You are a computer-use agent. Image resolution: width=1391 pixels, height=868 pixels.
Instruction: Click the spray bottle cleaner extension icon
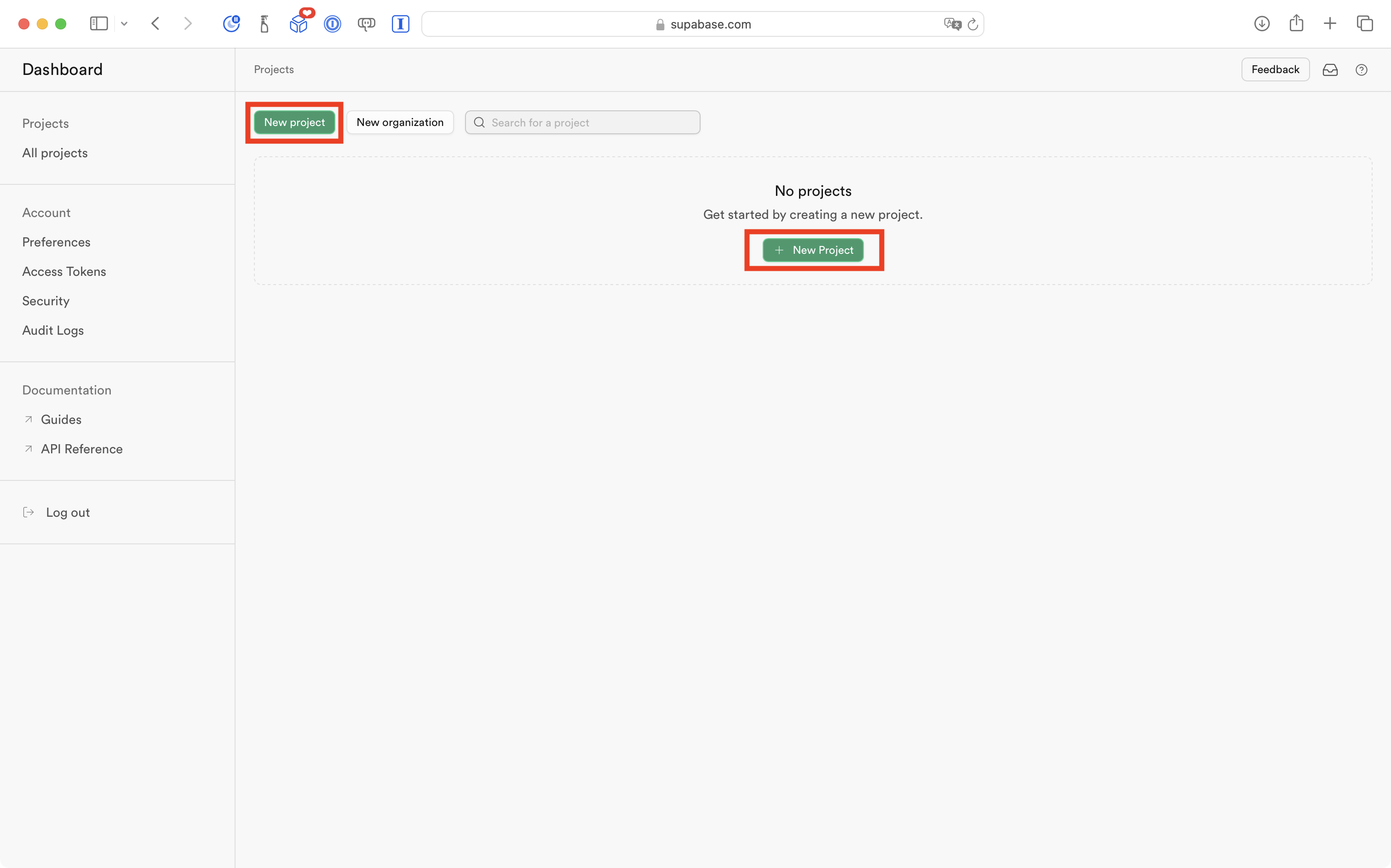(x=265, y=23)
